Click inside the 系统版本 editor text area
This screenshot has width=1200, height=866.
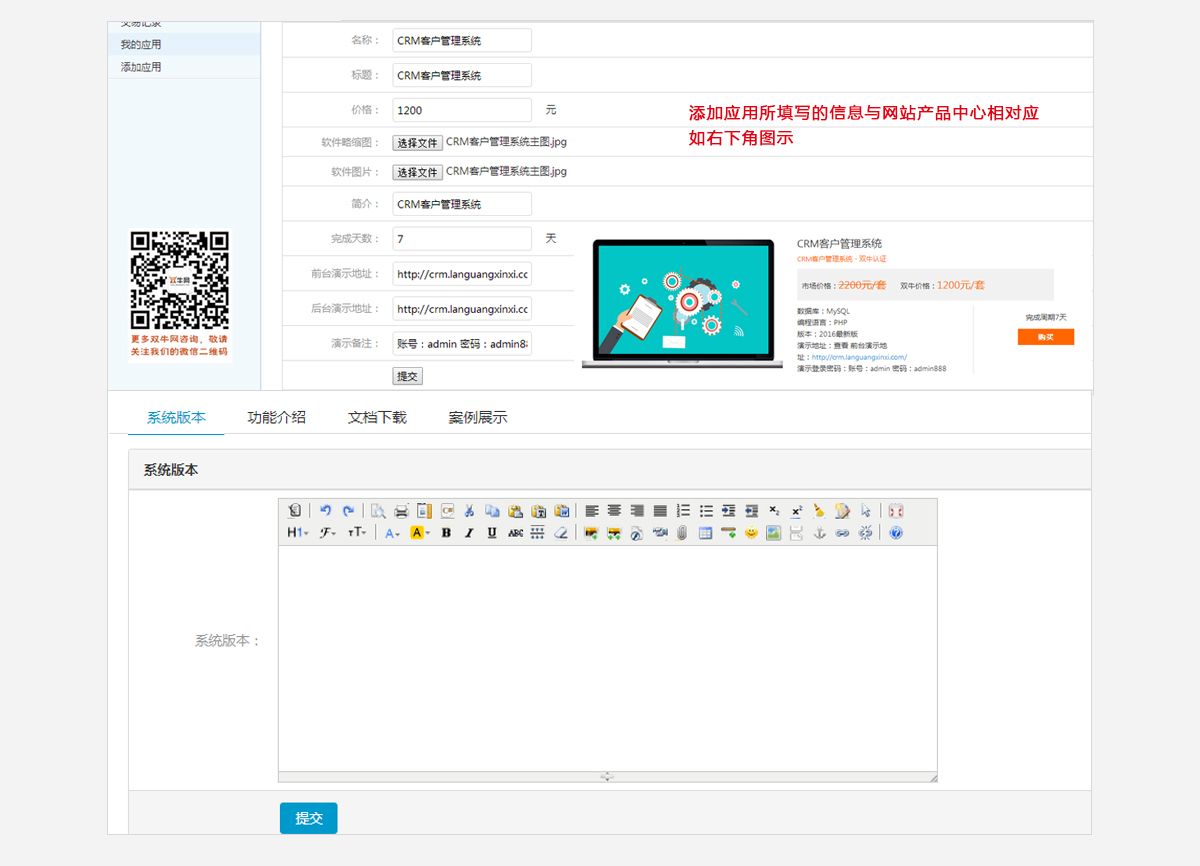pos(608,658)
